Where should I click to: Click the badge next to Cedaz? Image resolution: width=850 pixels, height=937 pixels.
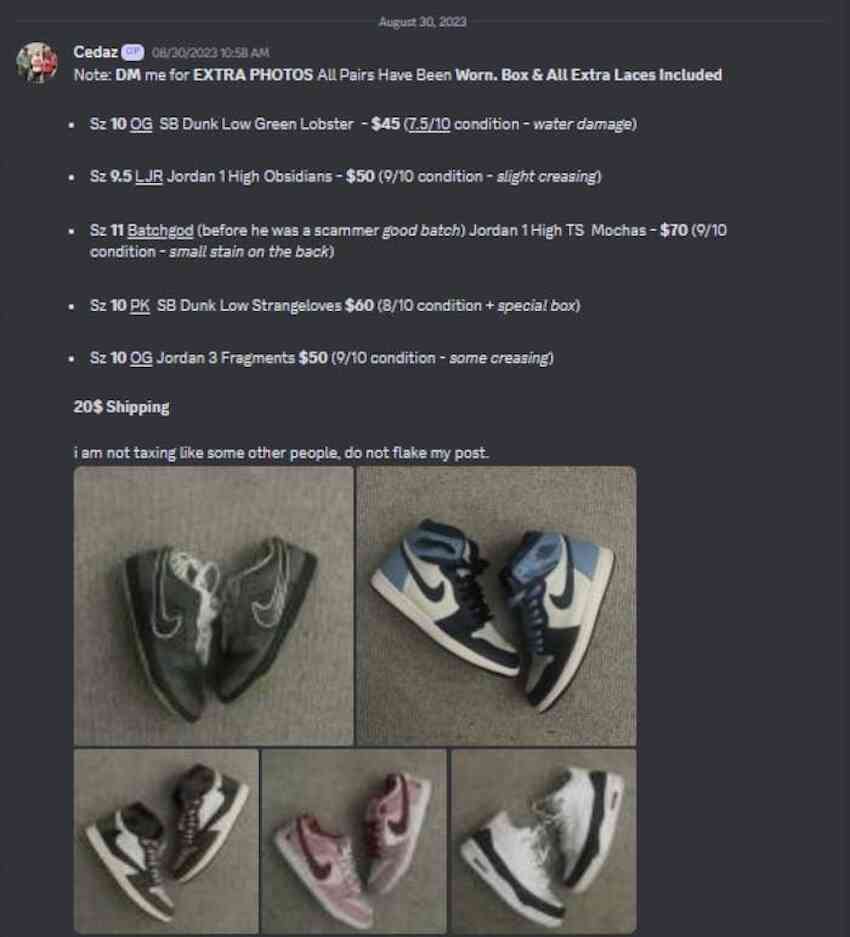(x=132, y=53)
